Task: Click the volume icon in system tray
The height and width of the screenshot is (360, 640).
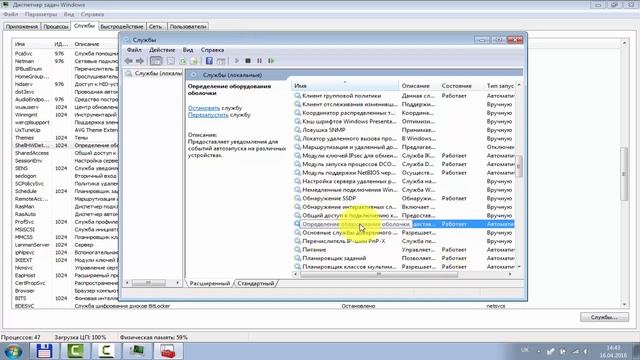Action: [x=586, y=351]
